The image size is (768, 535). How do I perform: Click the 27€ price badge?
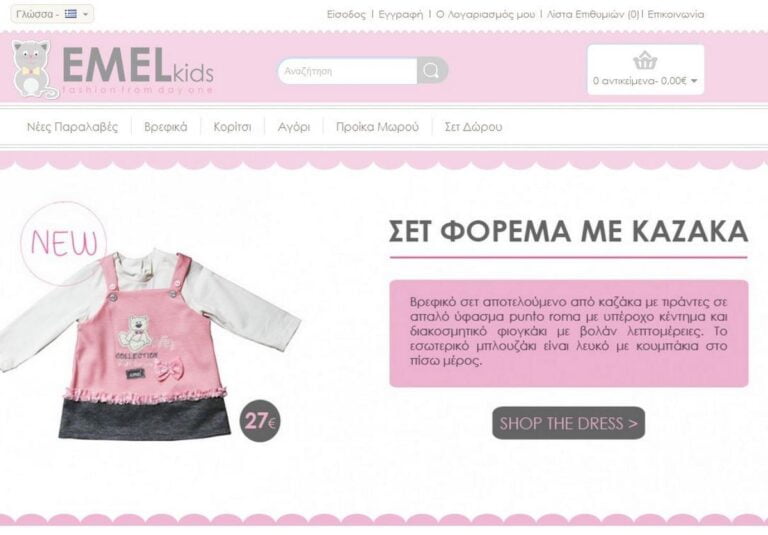tap(260, 421)
